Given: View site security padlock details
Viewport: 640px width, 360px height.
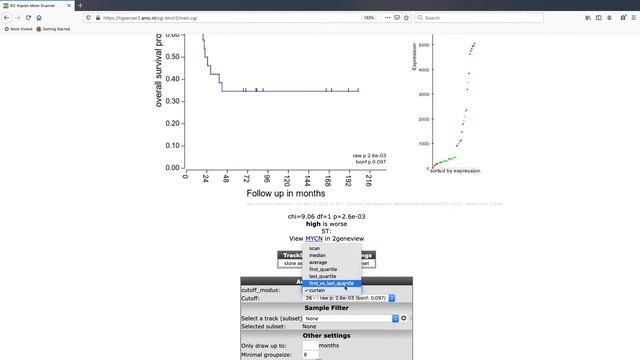Looking at the screenshot, I should (98, 18).
